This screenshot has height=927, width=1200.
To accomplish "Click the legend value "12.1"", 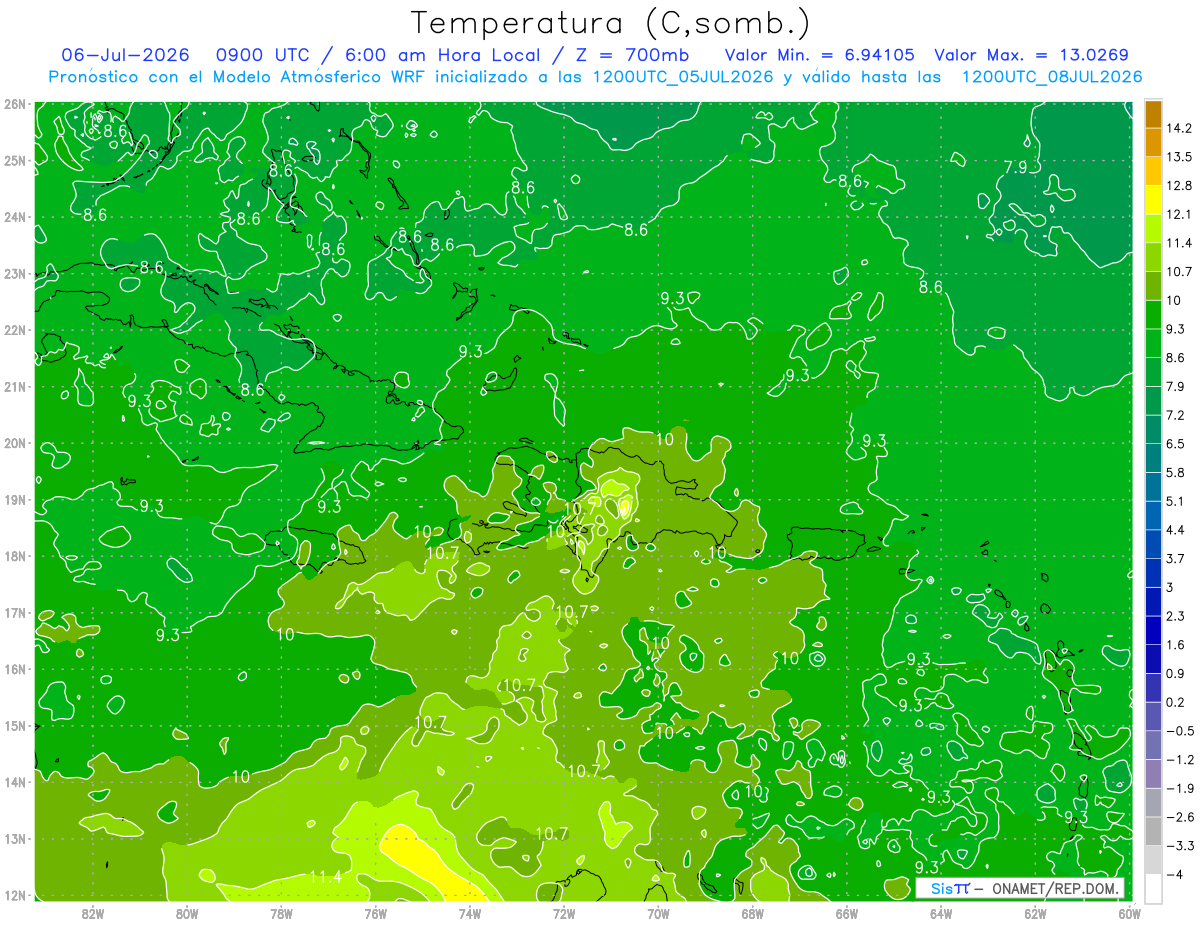I will (x=1178, y=214).
